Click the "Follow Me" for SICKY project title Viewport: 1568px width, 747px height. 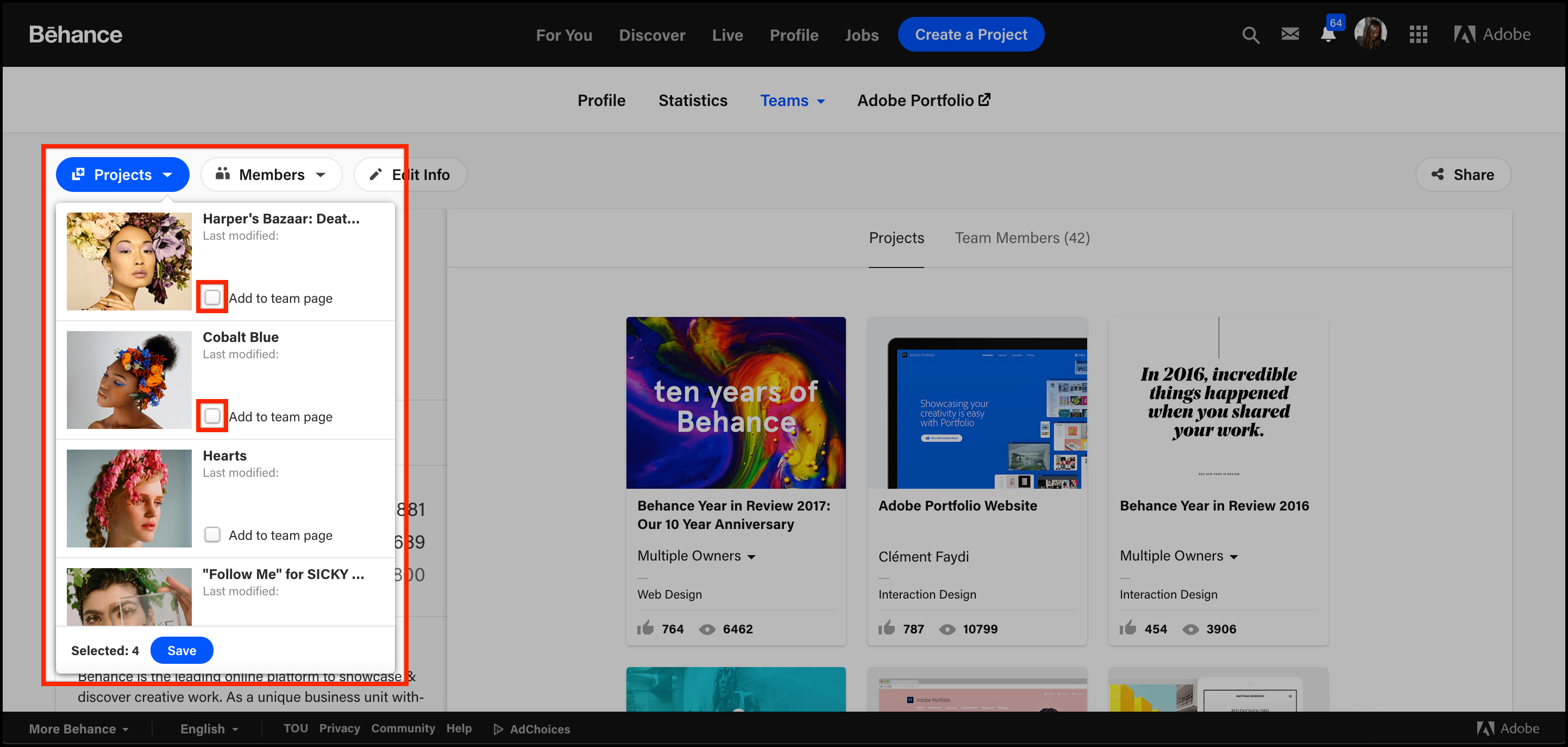pos(284,575)
